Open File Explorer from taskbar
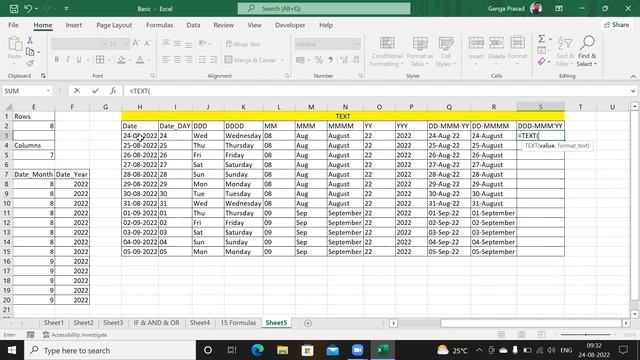Viewport: 640px width, 360px height. pyautogui.click(x=282, y=350)
